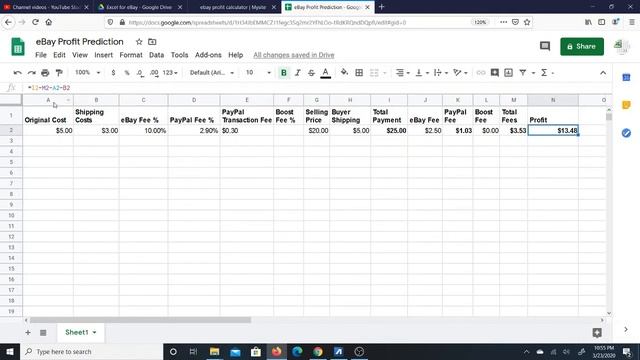
Task: Open the font size dropdown
Action: (x=258, y=73)
